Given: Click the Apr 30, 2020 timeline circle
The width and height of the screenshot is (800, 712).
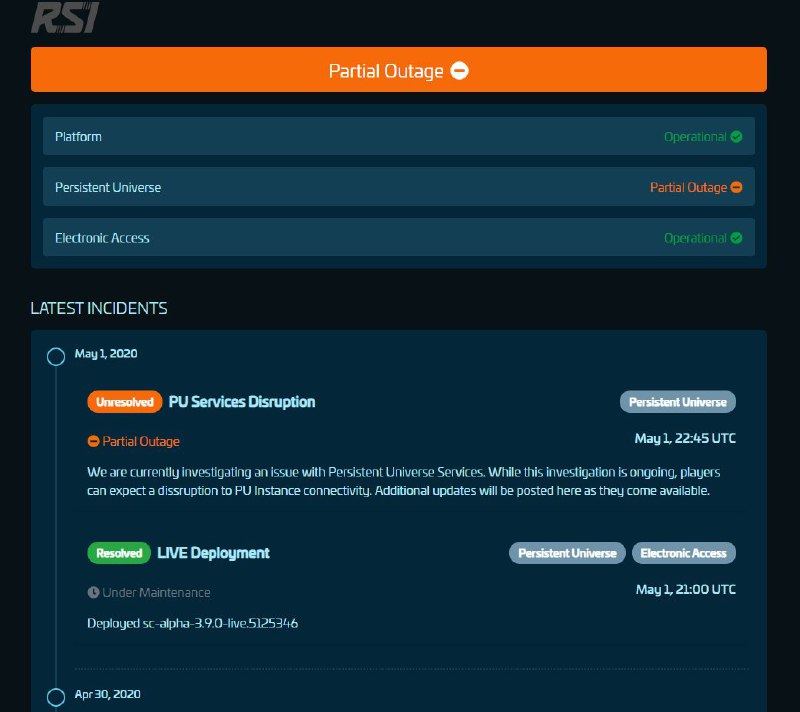Looking at the screenshot, I should pos(56,695).
